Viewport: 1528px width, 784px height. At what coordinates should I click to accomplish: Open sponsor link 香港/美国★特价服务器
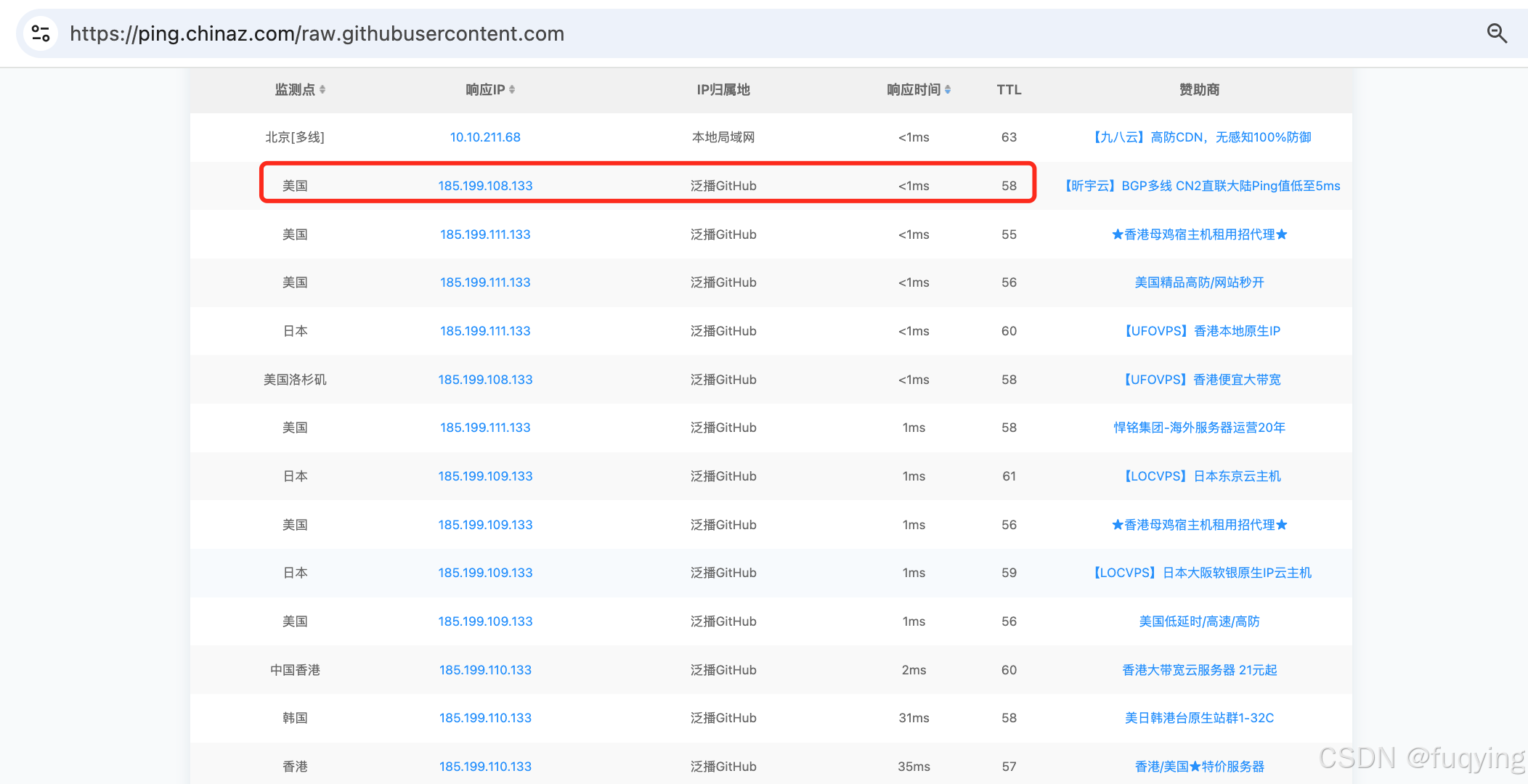[1200, 767]
